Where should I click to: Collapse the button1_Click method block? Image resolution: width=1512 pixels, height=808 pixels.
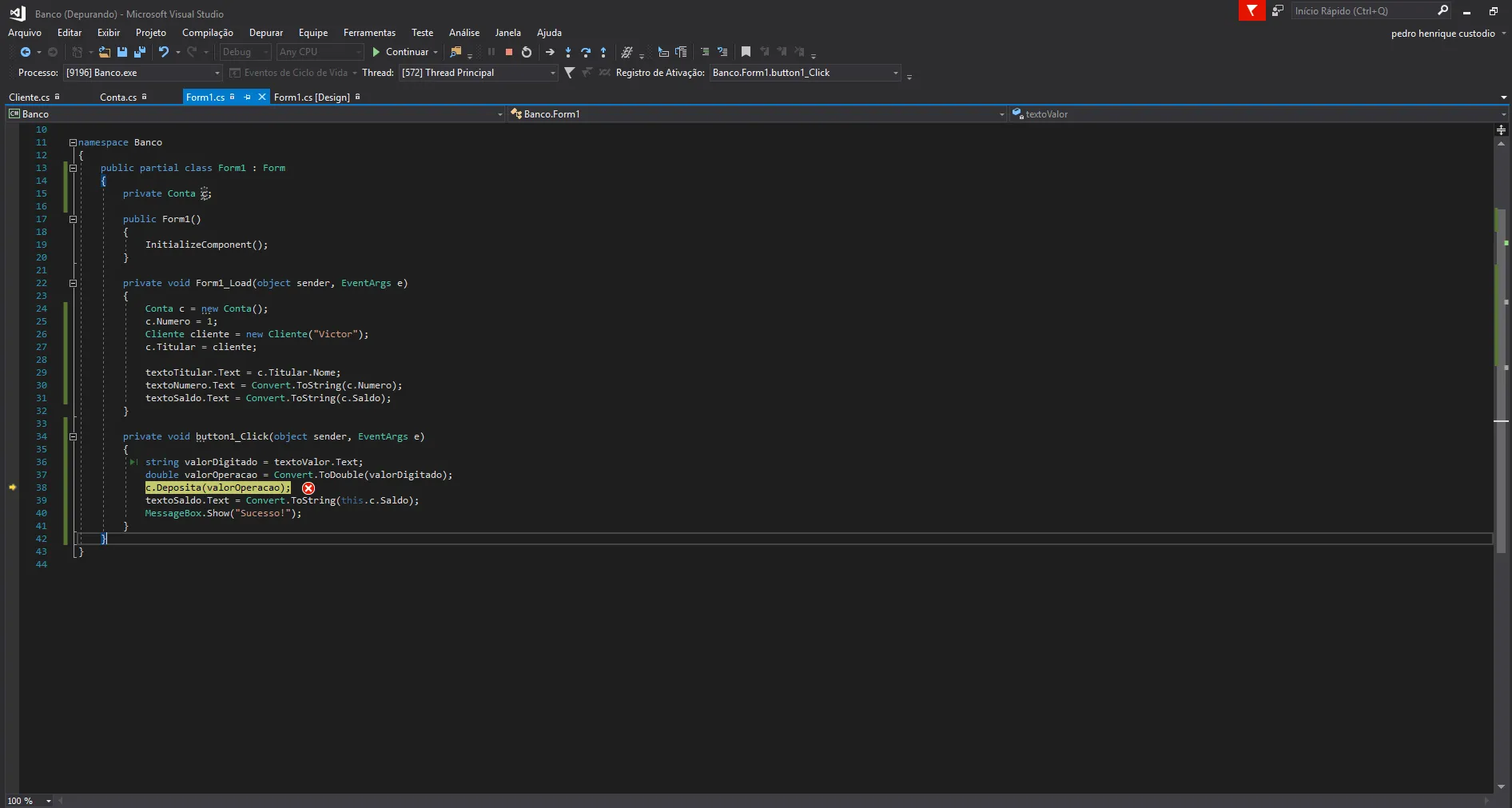[73, 436]
